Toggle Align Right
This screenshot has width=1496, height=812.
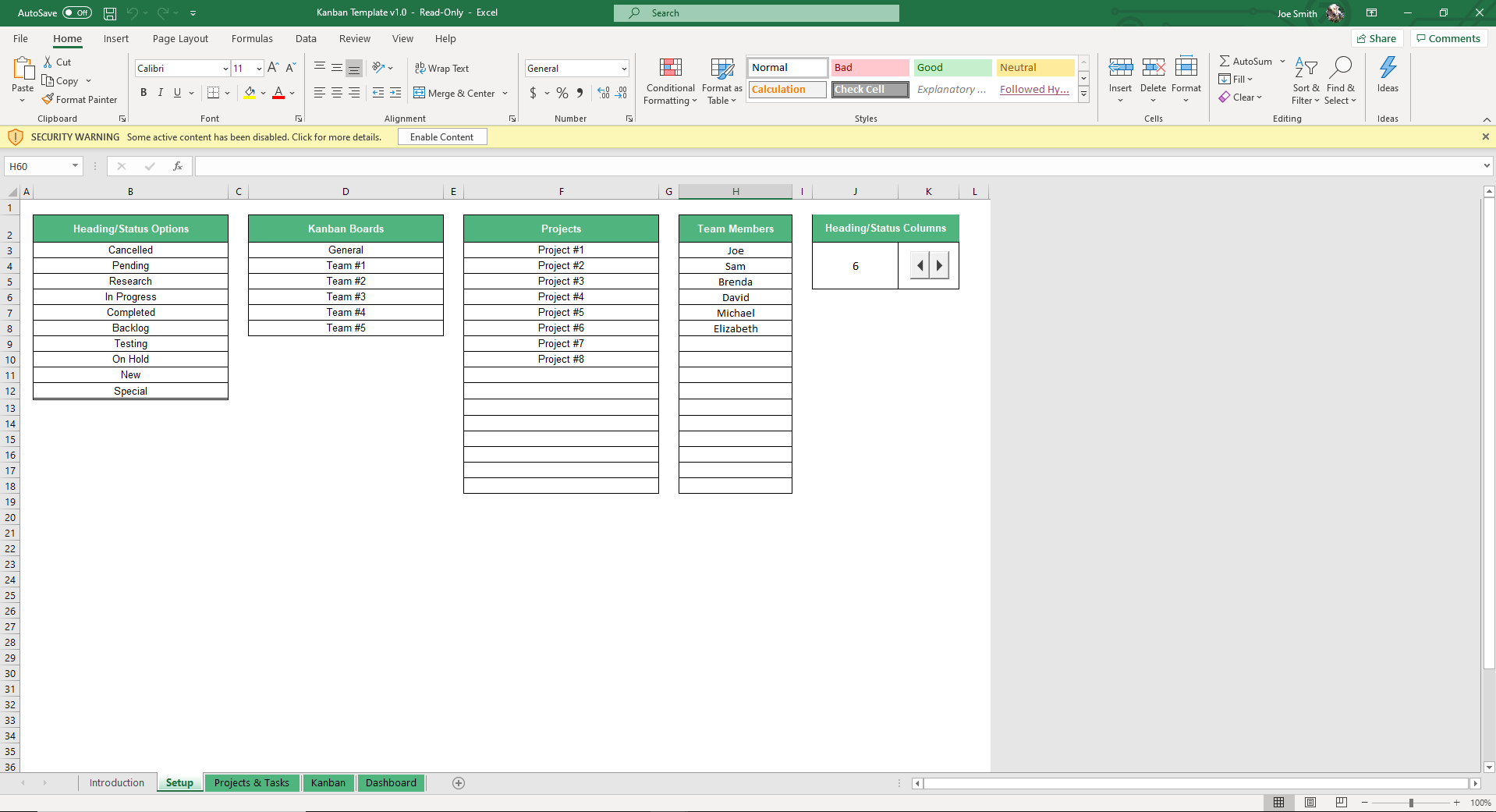coord(354,93)
